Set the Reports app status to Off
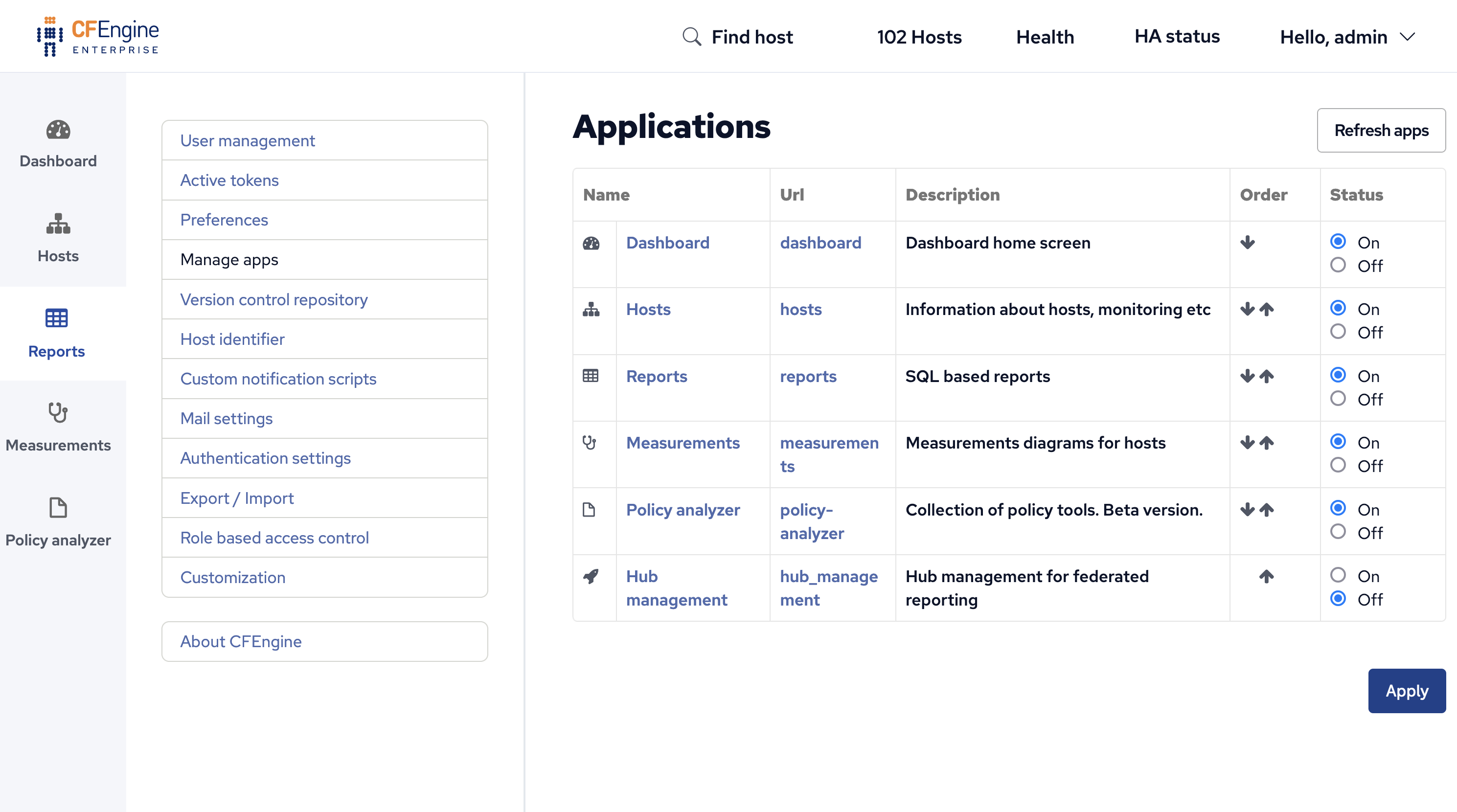Viewport: 1457px width, 812px height. (x=1338, y=398)
